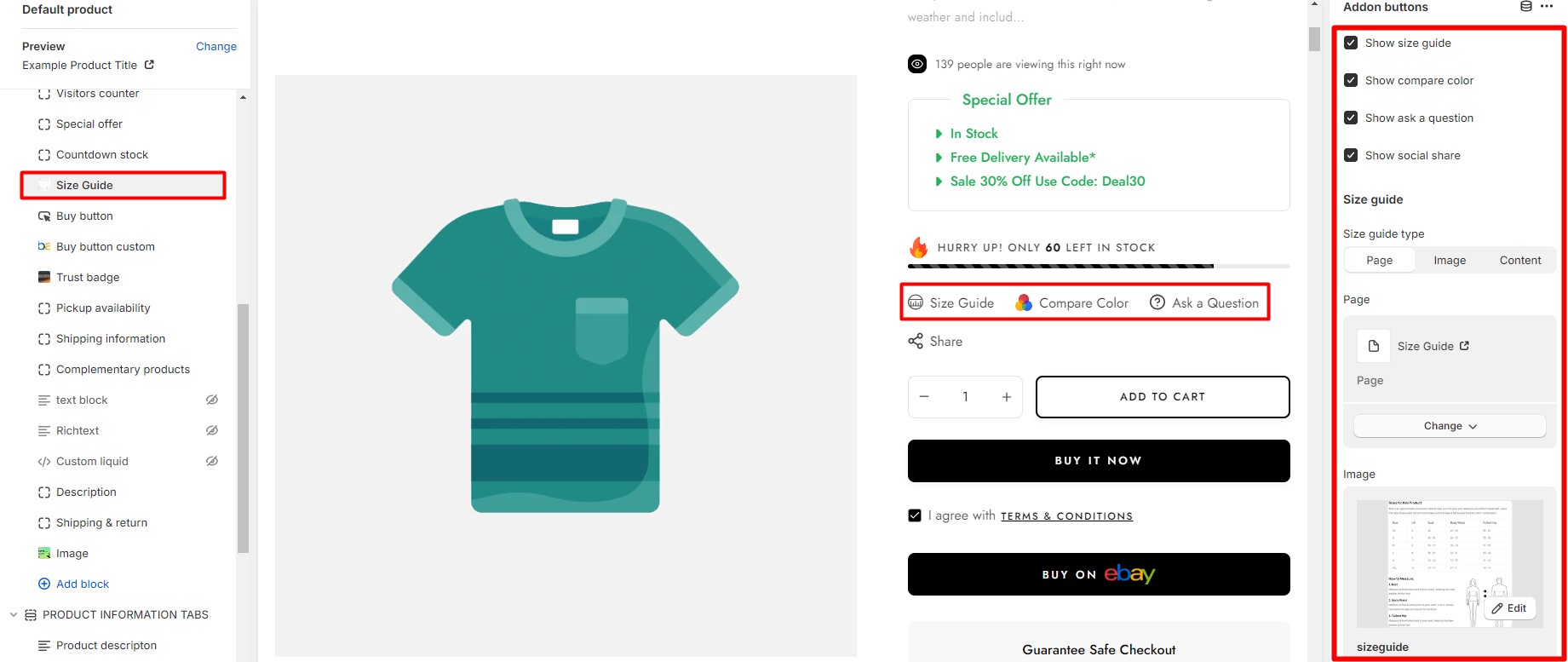Click the Change preview link

216,46
